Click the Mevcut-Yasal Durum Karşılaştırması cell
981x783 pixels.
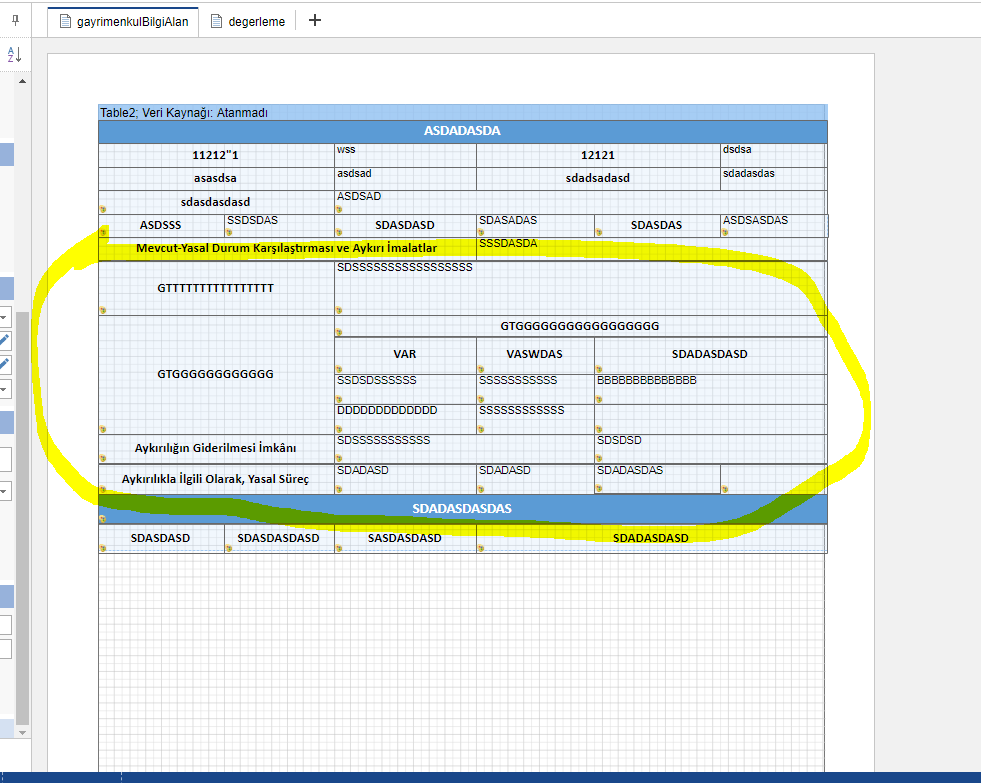coord(286,248)
